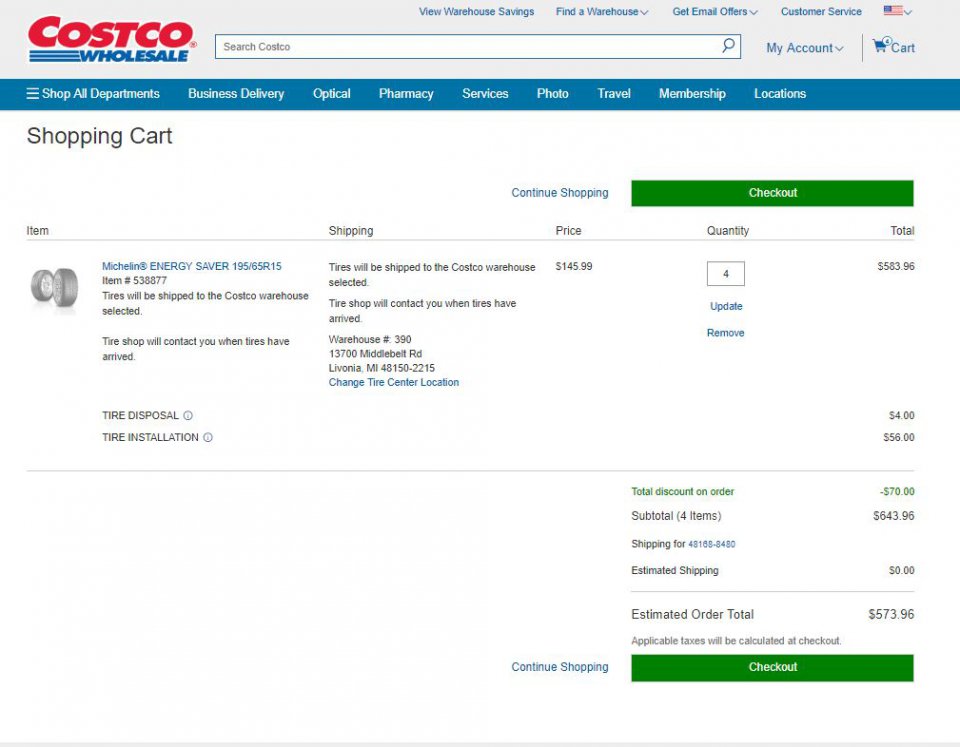Click the Tire Installation info icon
Viewport: 960px width, 747px height.
[x=208, y=437]
